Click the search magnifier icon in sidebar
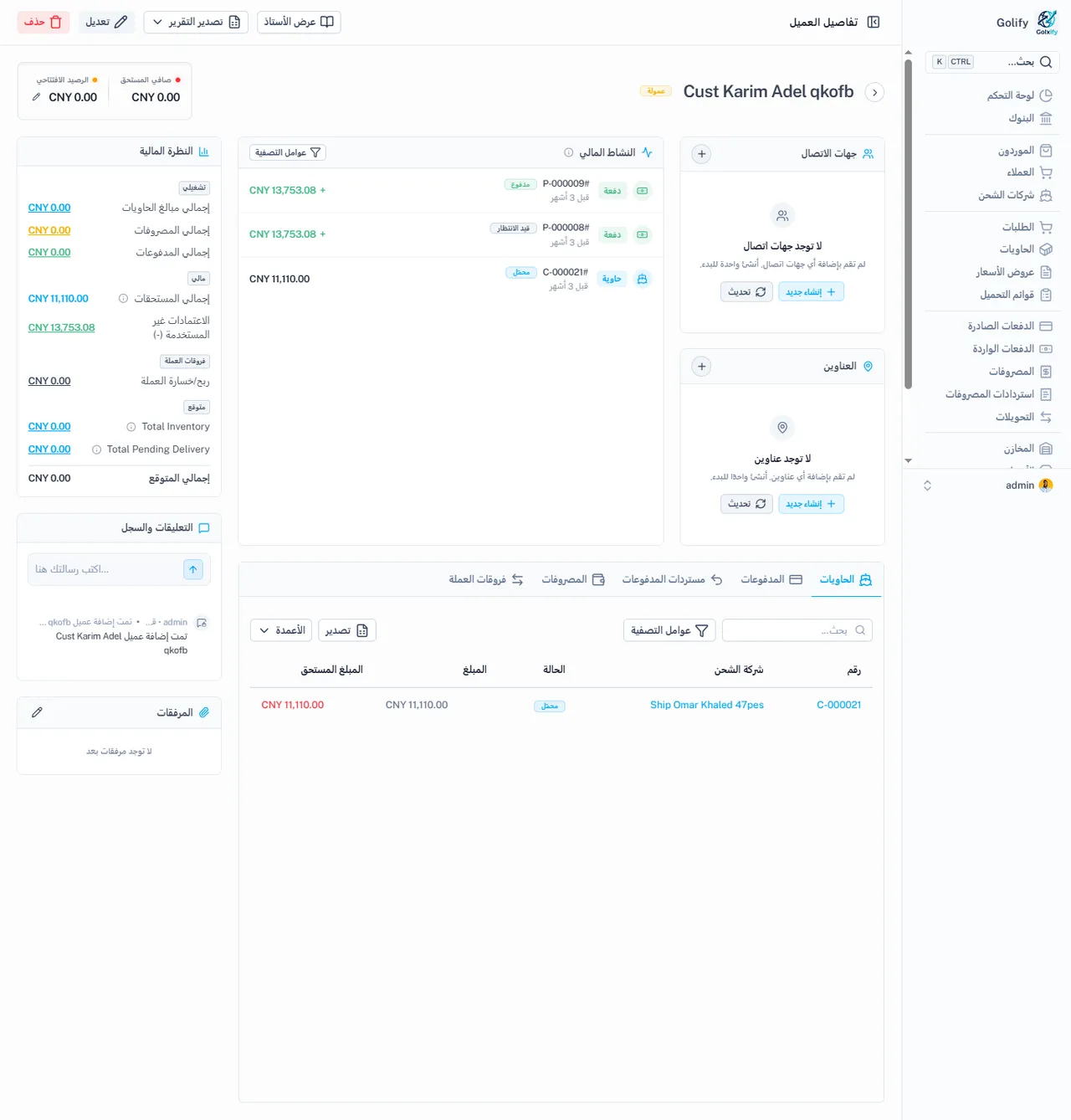The height and width of the screenshot is (1120, 1071). coord(1046,62)
